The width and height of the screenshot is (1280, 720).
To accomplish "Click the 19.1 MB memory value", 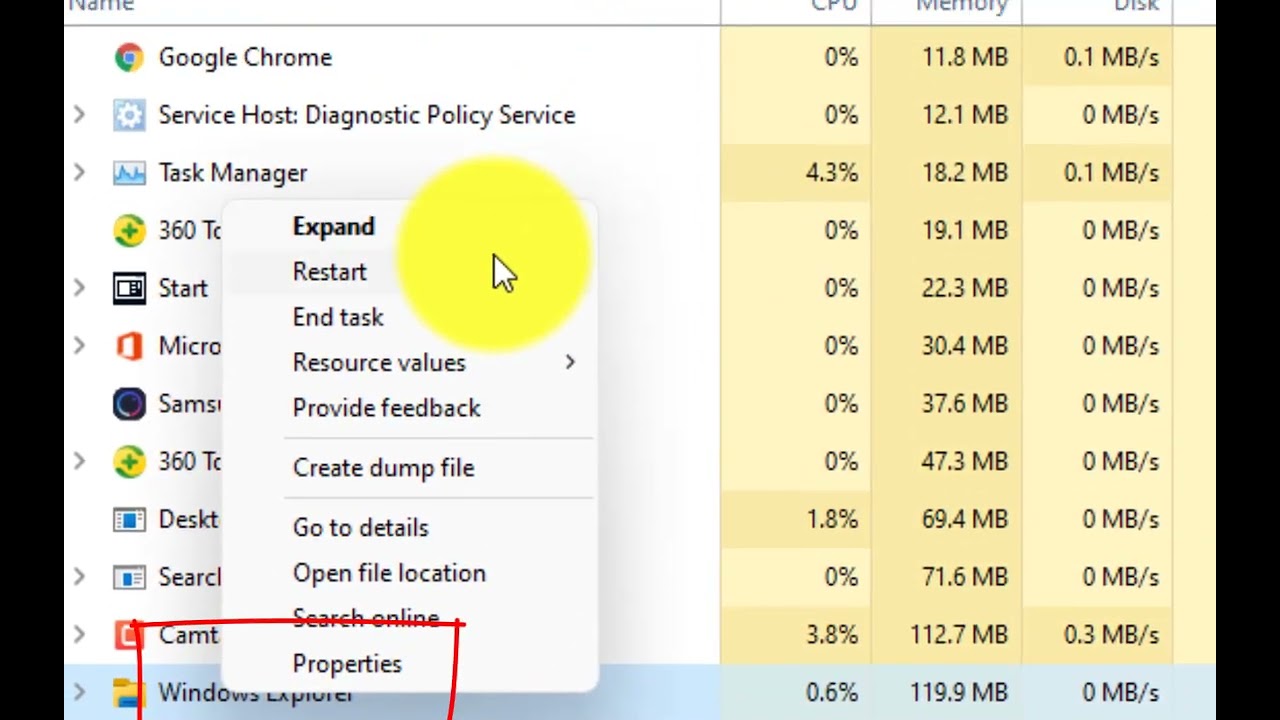I will [x=965, y=231].
